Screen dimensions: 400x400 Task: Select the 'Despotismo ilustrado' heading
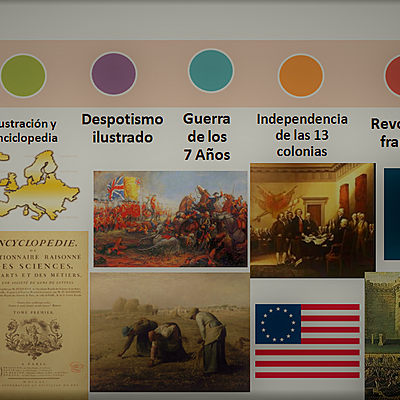[x=122, y=128]
